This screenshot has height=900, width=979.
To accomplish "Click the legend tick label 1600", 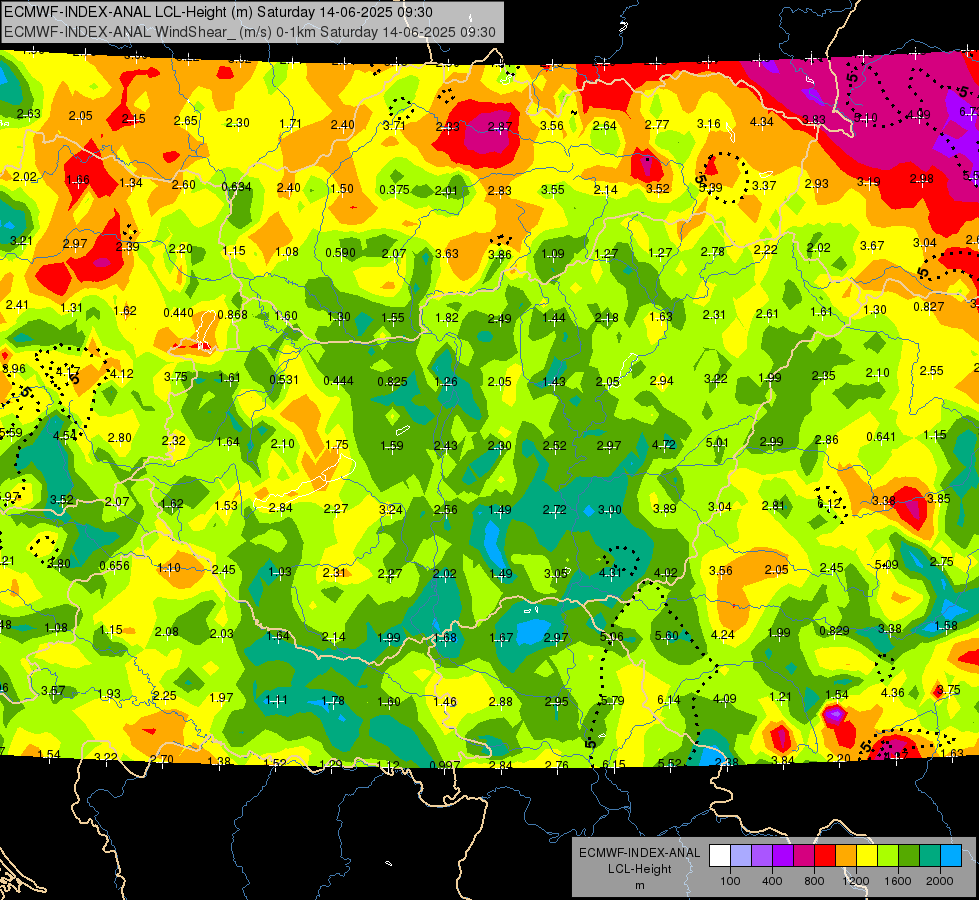I will tap(898, 881).
